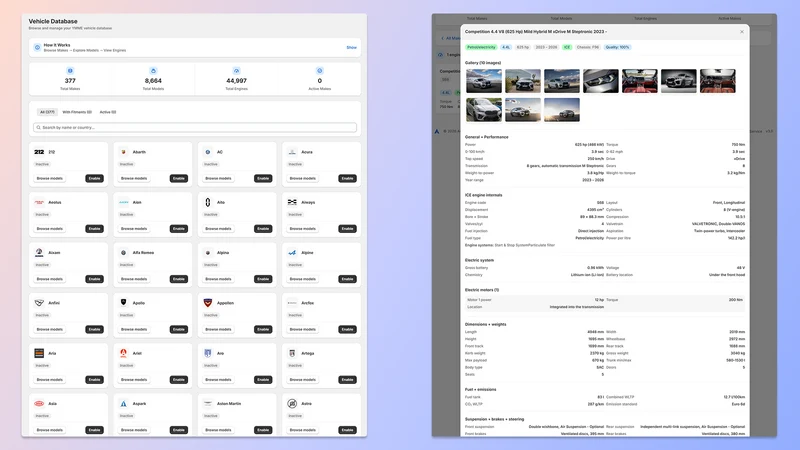Click the Acura brand logo

click(x=292, y=152)
